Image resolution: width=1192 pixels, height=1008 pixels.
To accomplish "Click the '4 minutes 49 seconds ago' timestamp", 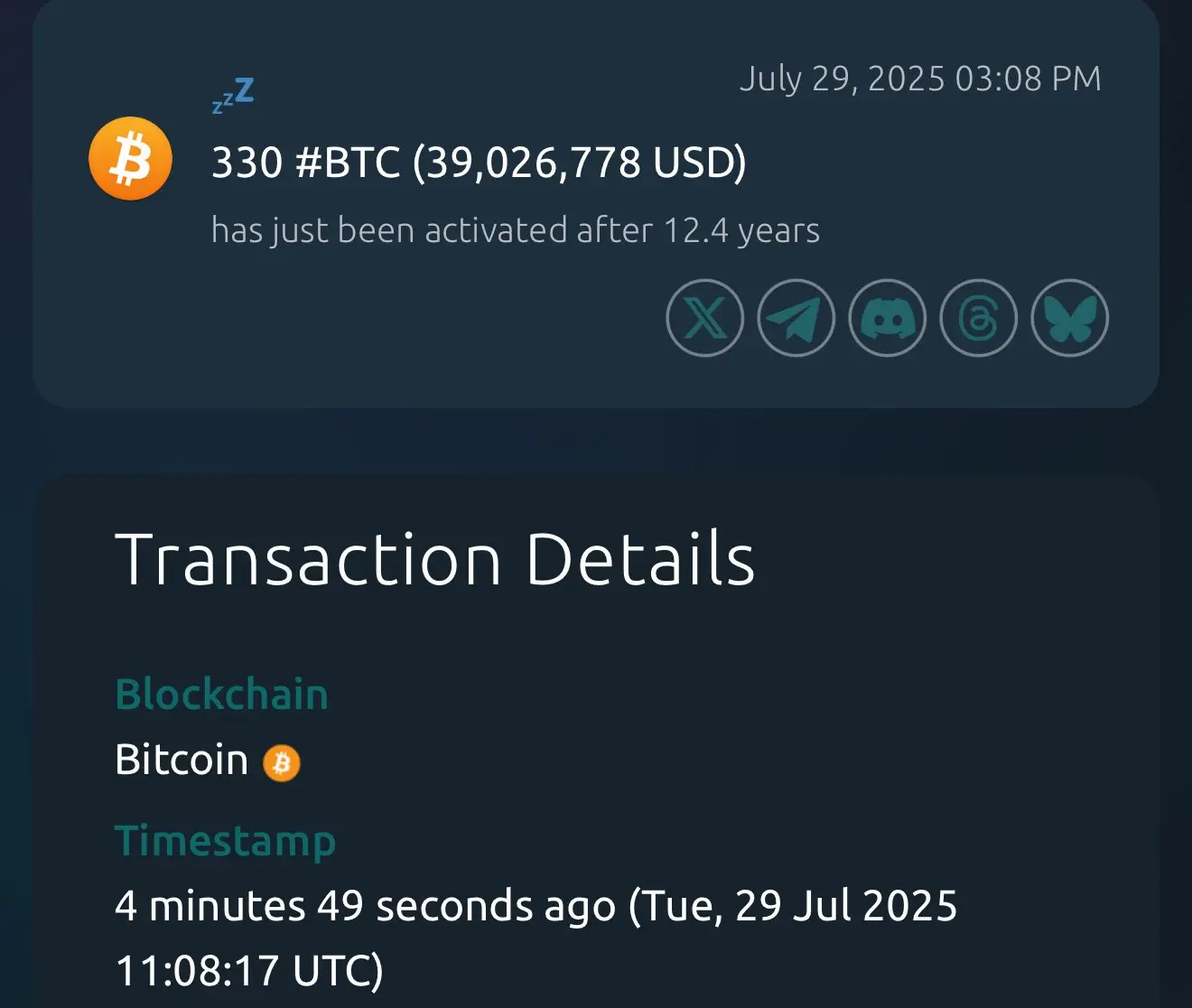I will pyautogui.click(x=365, y=905).
